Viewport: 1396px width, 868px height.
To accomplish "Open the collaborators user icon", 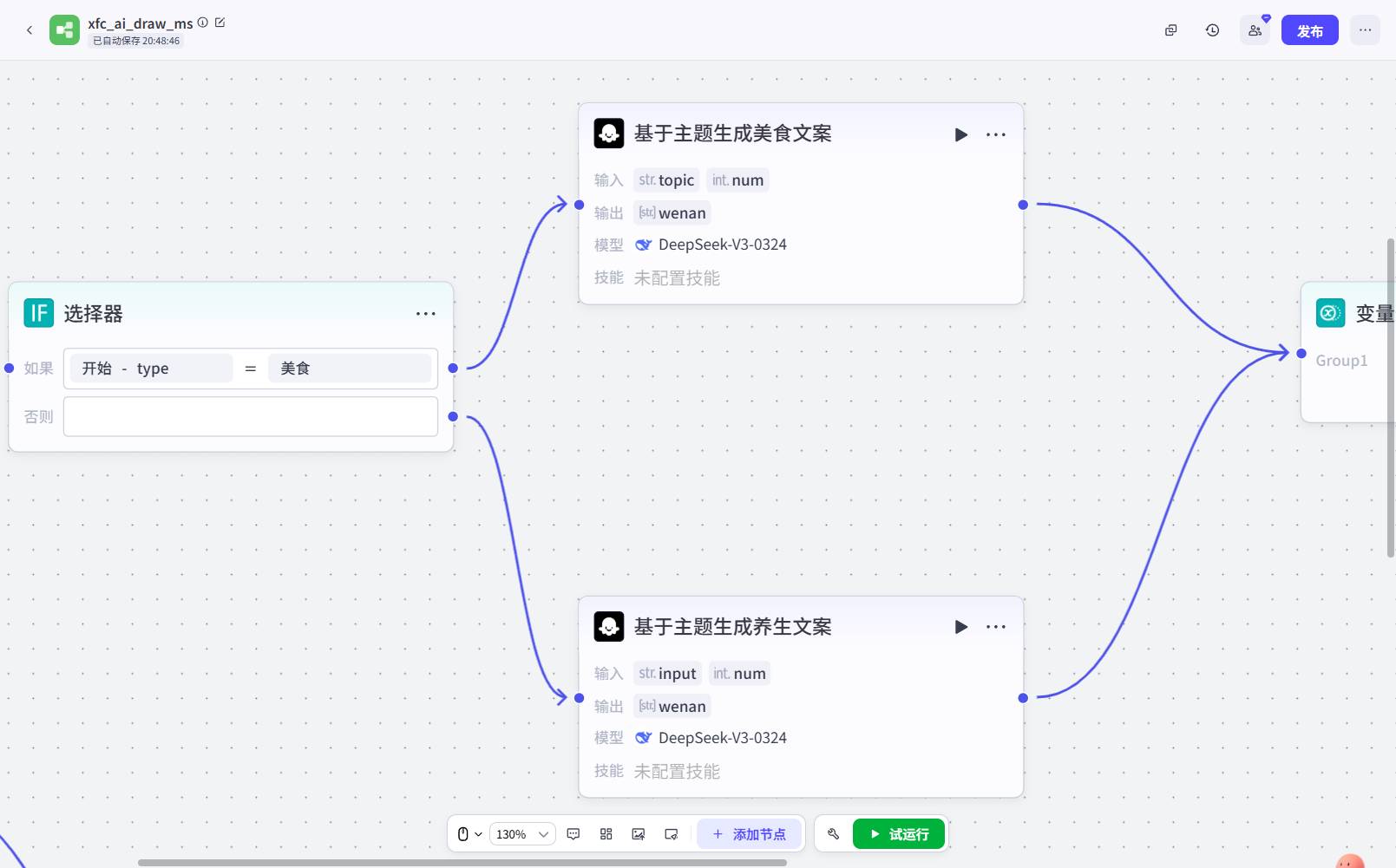I will [x=1255, y=30].
